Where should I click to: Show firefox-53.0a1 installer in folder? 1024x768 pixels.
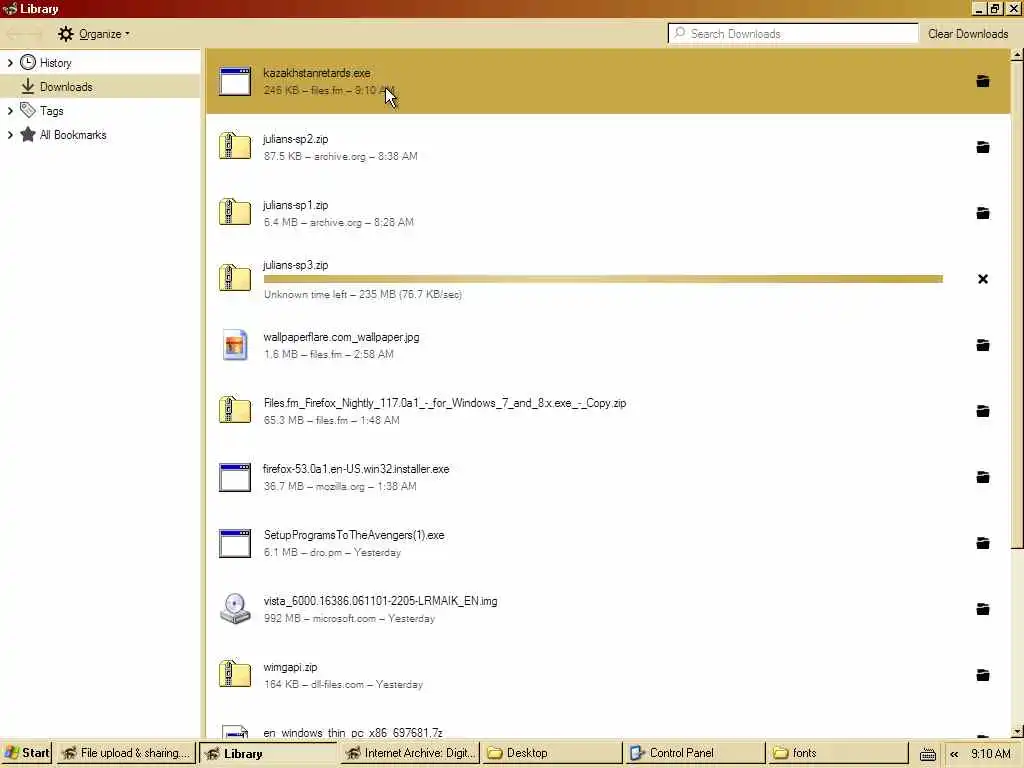(x=982, y=477)
